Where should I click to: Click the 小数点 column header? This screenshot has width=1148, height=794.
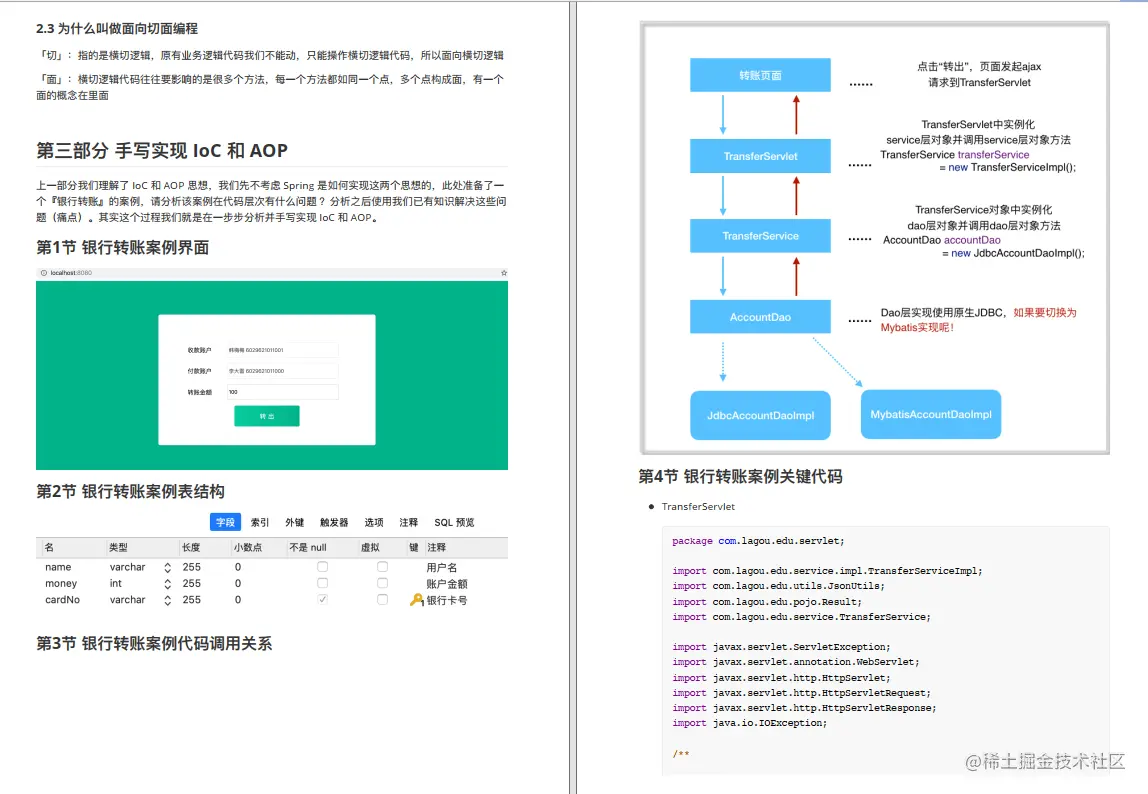pos(248,547)
